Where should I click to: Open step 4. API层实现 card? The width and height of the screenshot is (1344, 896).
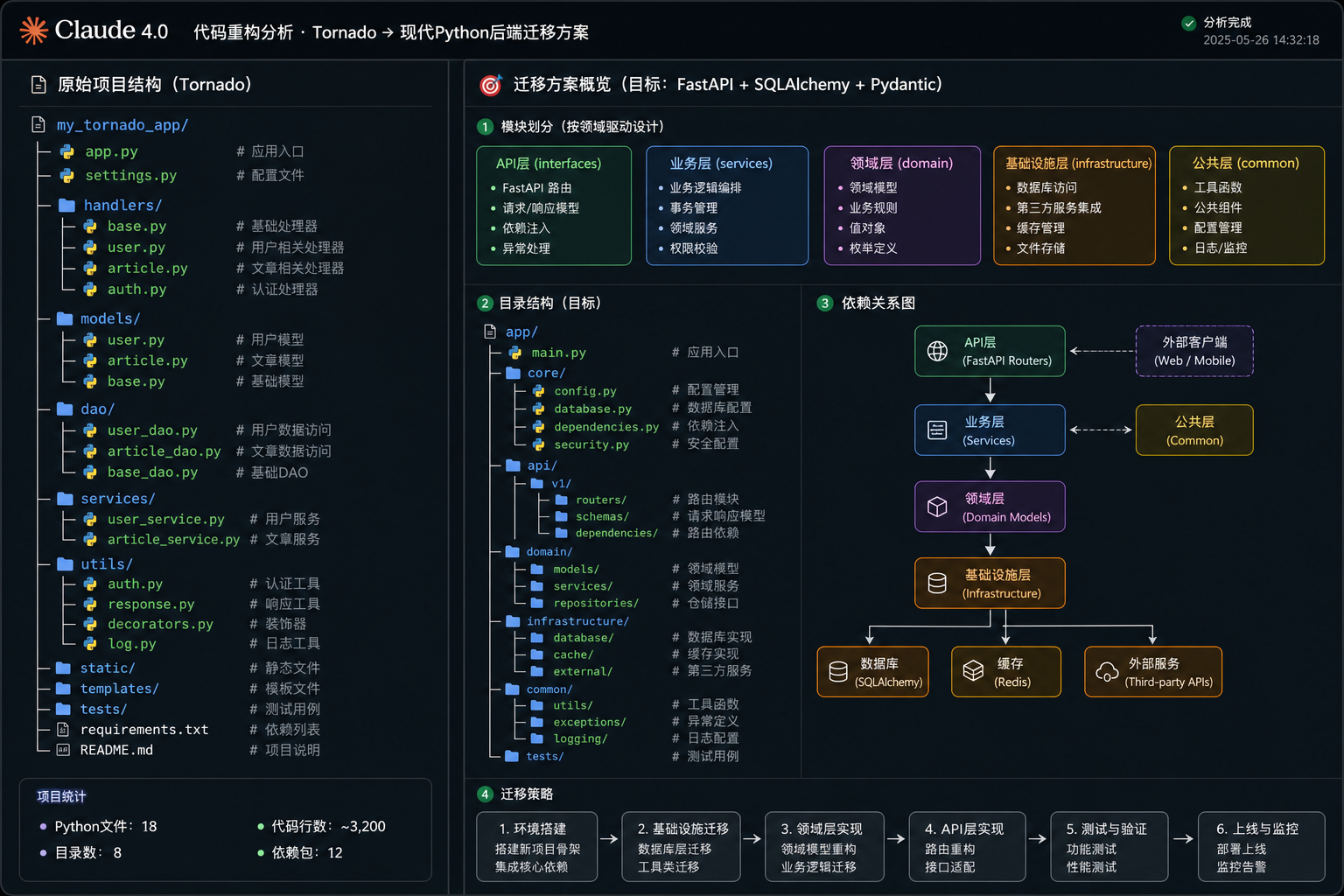pos(968,847)
